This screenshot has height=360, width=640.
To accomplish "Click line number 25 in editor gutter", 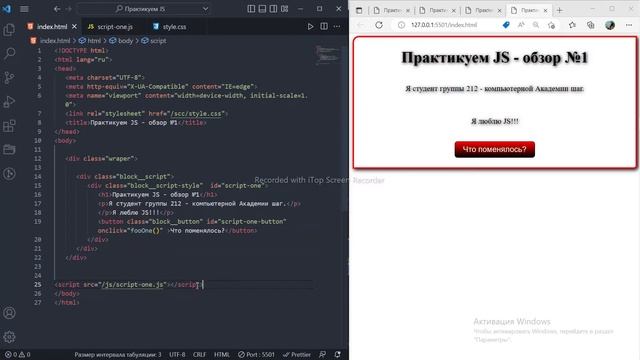I will [x=38, y=284].
